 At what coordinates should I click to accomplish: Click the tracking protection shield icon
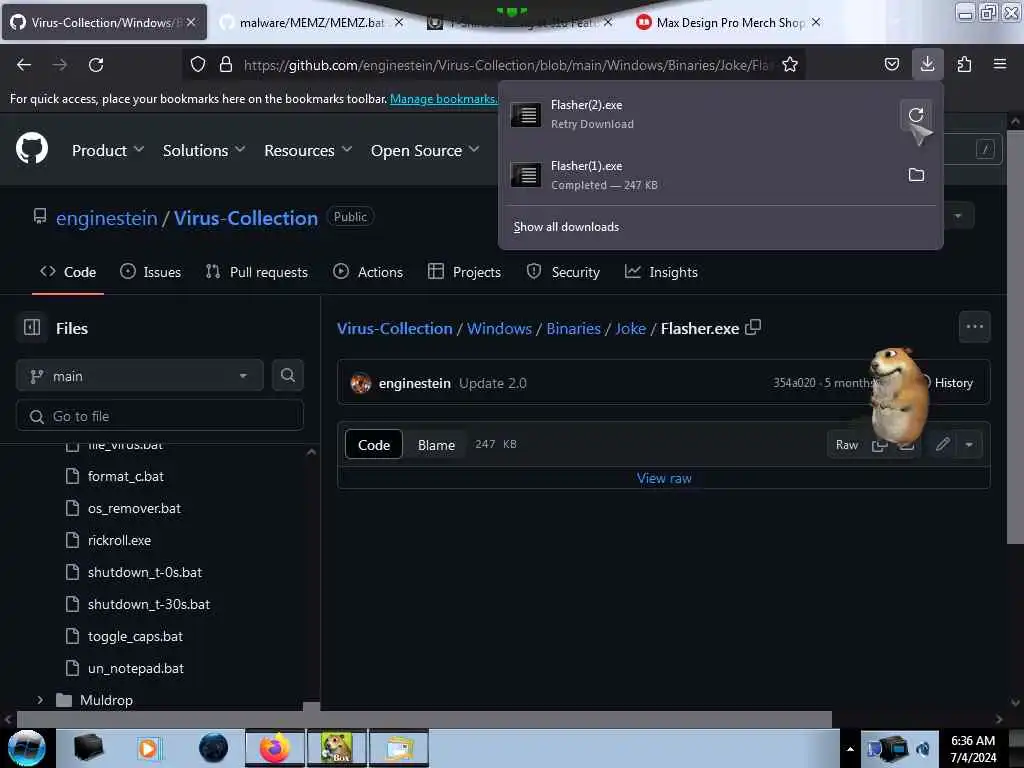click(198, 65)
